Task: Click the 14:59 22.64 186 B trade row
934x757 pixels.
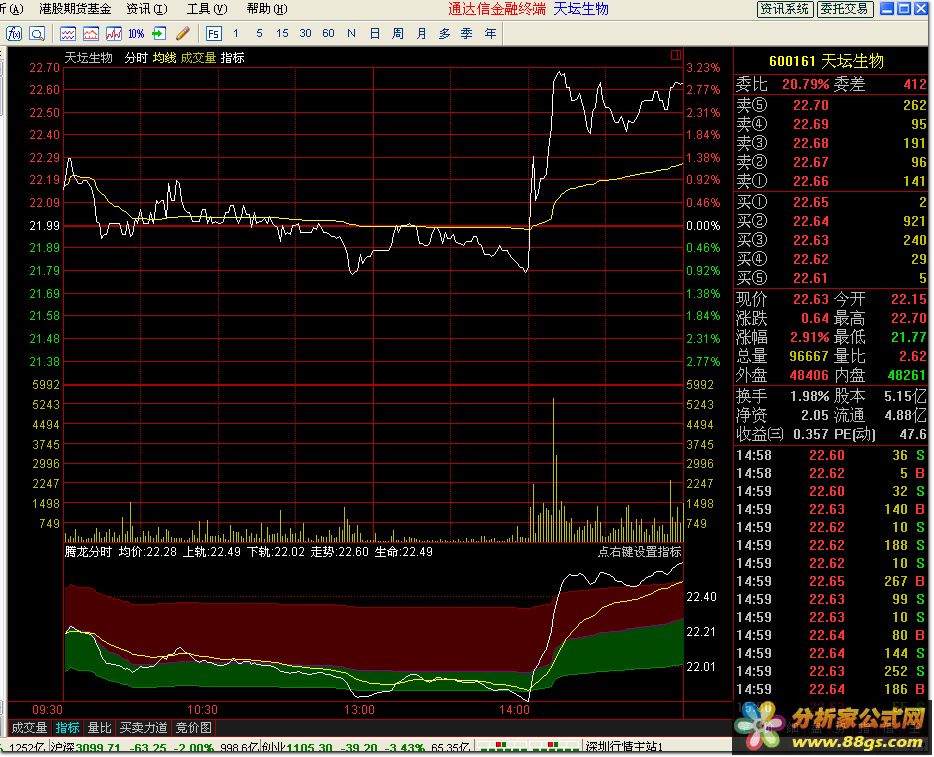Action: (x=831, y=689)
